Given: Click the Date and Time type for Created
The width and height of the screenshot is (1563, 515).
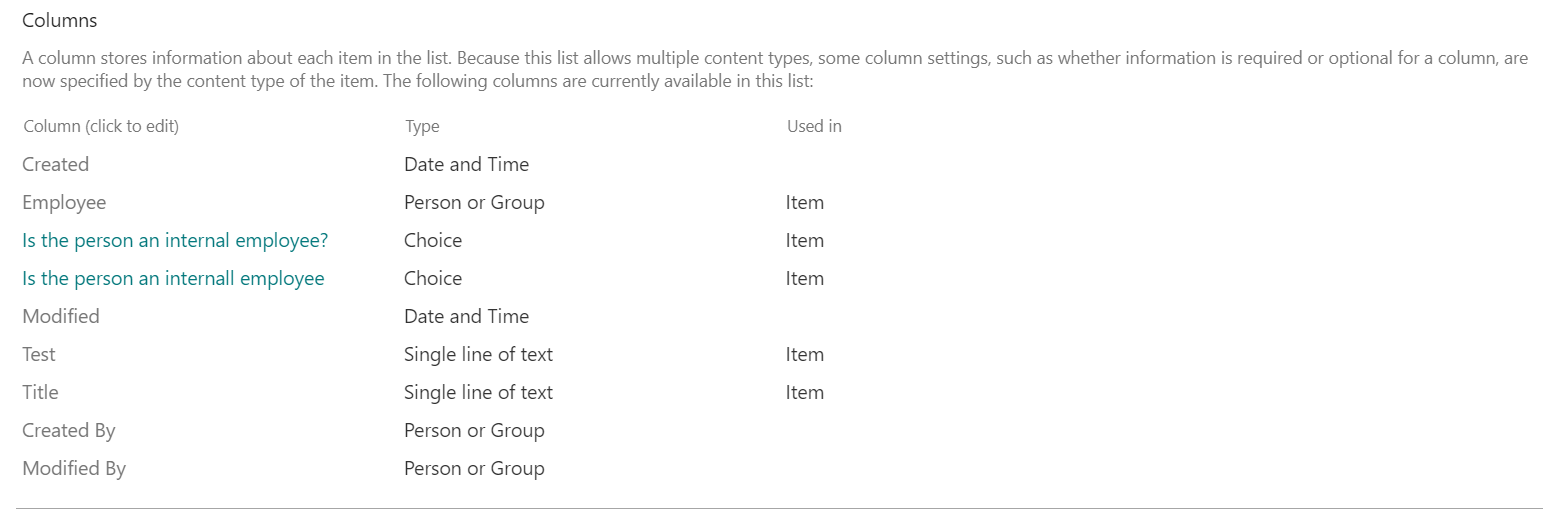Looking at the screenshot, I should point(466,164).
